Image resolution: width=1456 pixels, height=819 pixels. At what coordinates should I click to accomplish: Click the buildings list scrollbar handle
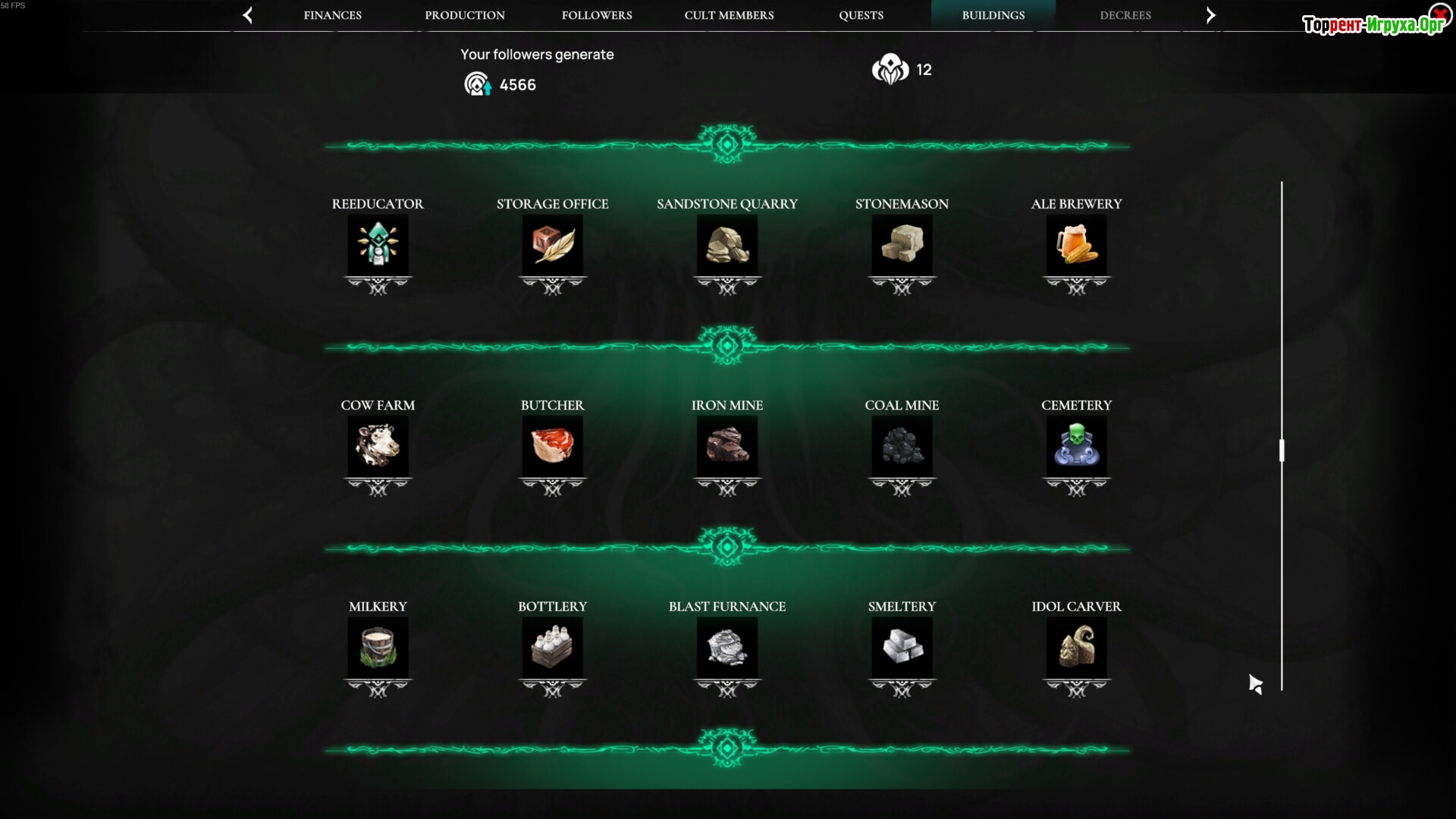coord(1282,450)
